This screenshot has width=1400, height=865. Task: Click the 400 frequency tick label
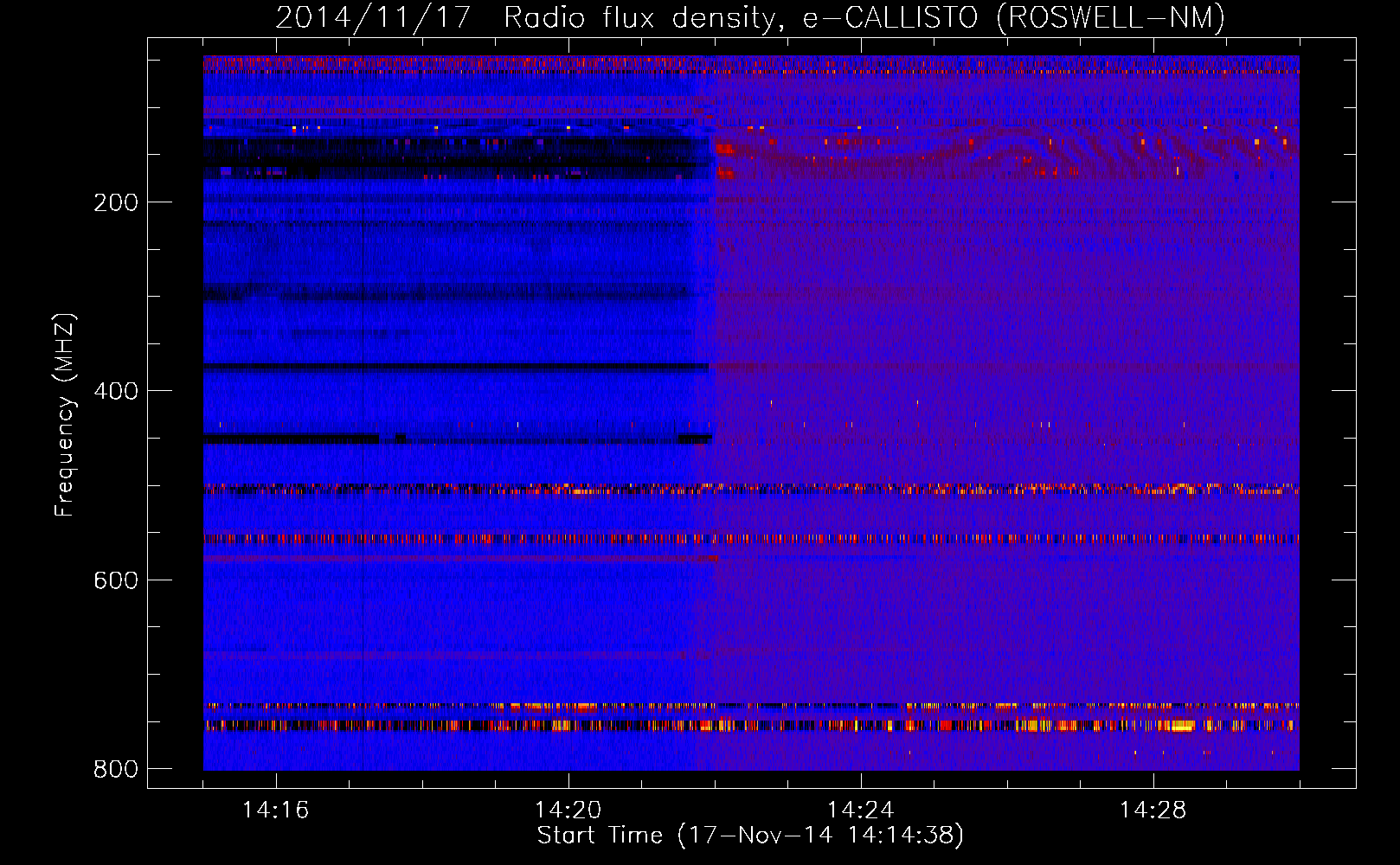click(x=116, y=391)
